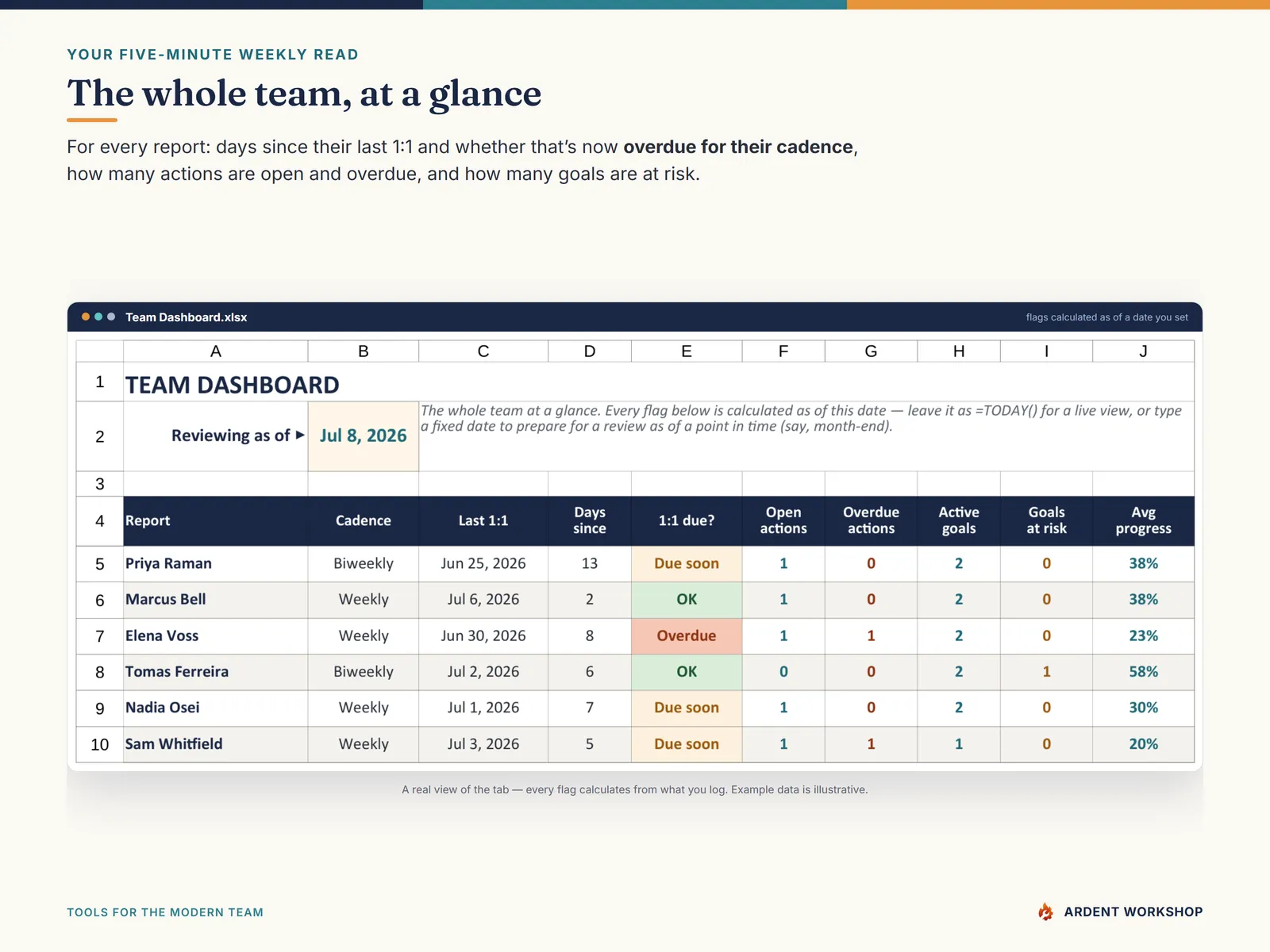Click the 'Jun 30, 2026' last 1:1 cell

[483, 636]
